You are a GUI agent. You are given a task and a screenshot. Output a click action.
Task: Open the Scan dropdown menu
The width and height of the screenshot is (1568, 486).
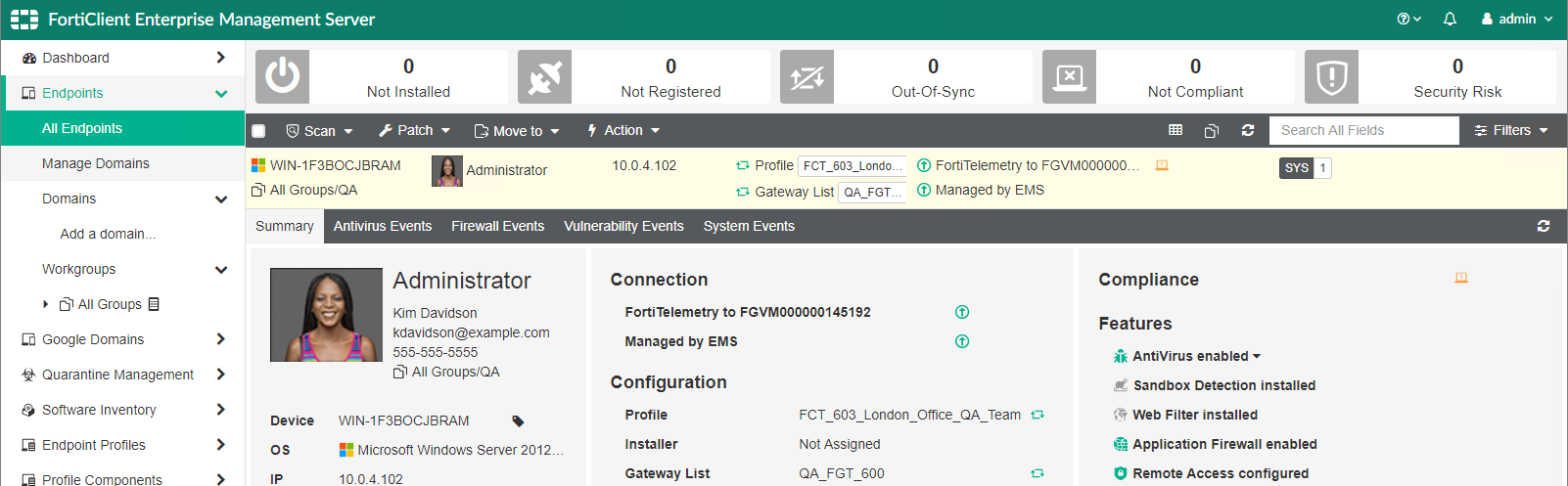point(319,131)
